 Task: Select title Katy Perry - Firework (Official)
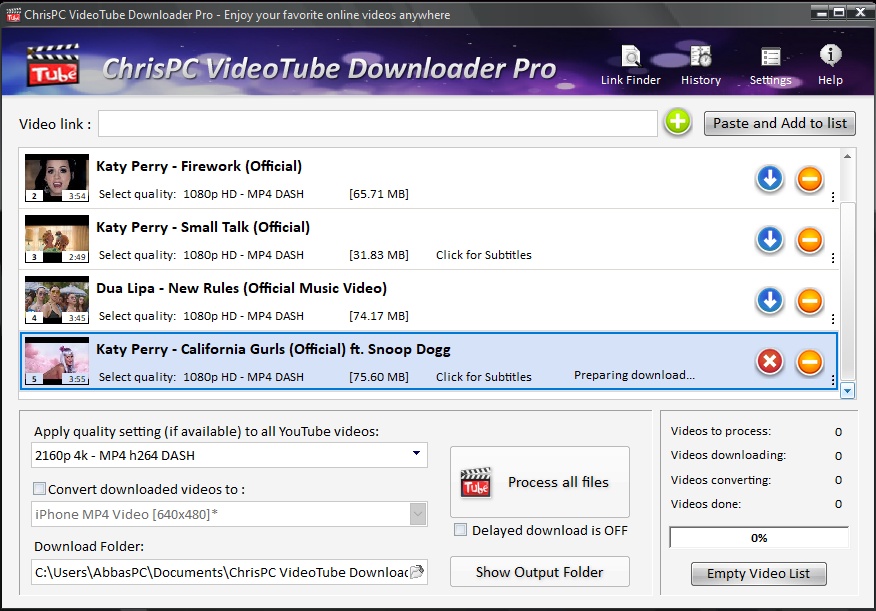[x=199, y=166]
